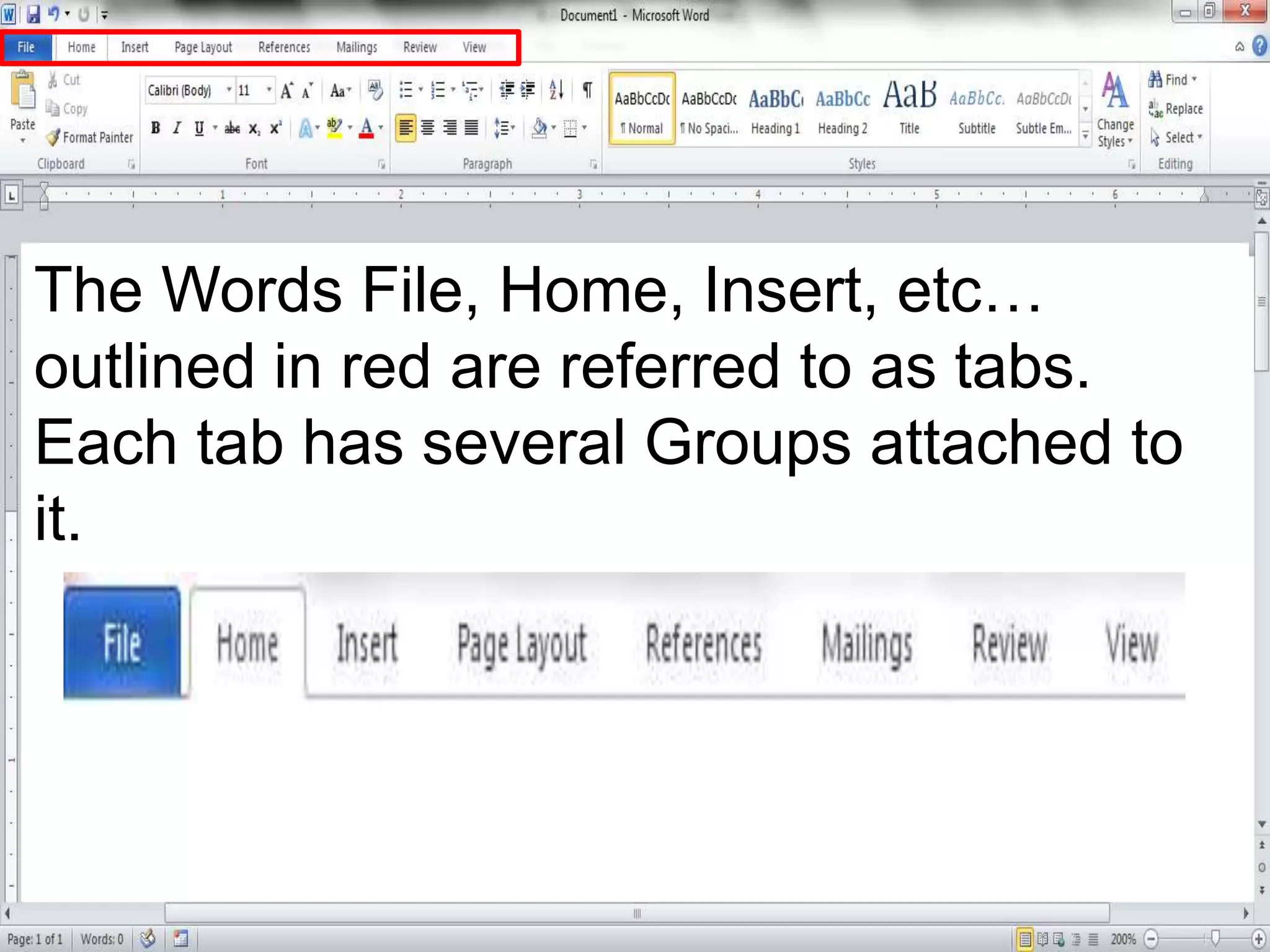Click the red font color button
Screen dimensions: 1270x952
click(x=366, y=128)
